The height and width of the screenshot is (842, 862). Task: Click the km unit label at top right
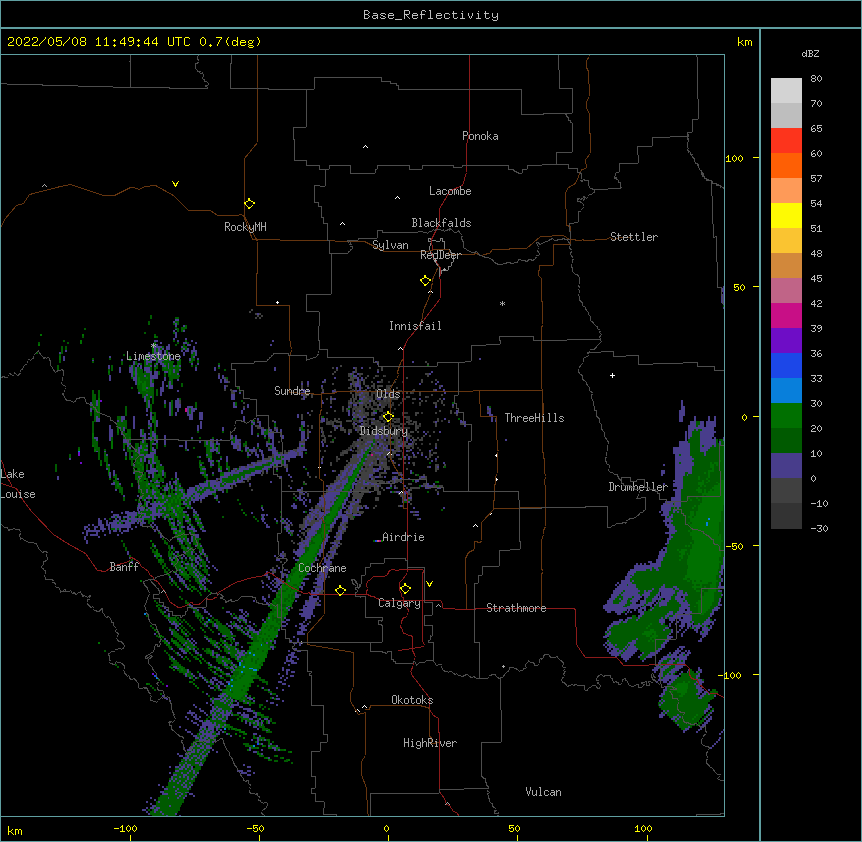pyautogui.click(x=744, y=42)
